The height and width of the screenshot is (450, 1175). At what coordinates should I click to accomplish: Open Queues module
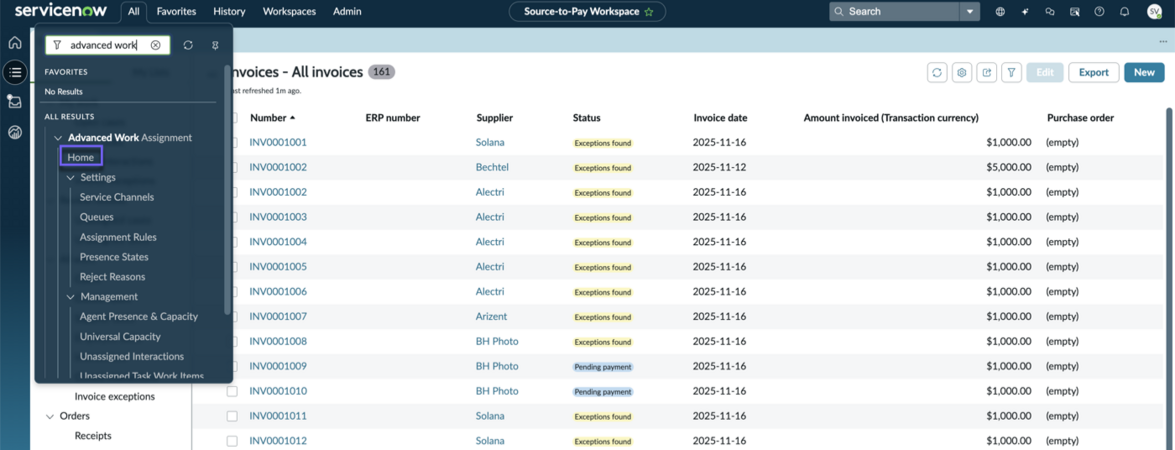click(x=97, y=217)
